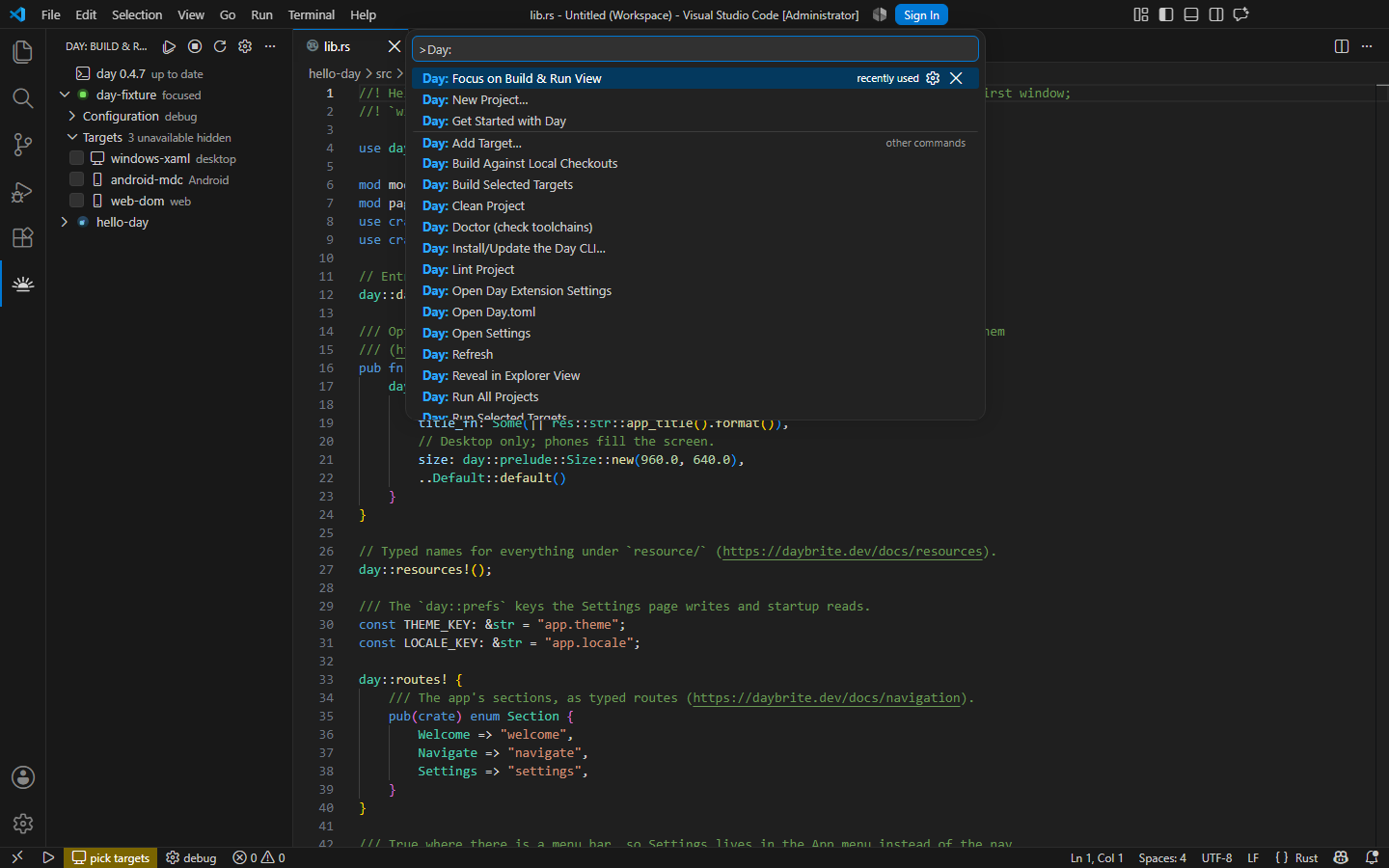Select day 0.4.7 up to date row
The width and height of the screenshot is (1389, 868).
(170, 73)
